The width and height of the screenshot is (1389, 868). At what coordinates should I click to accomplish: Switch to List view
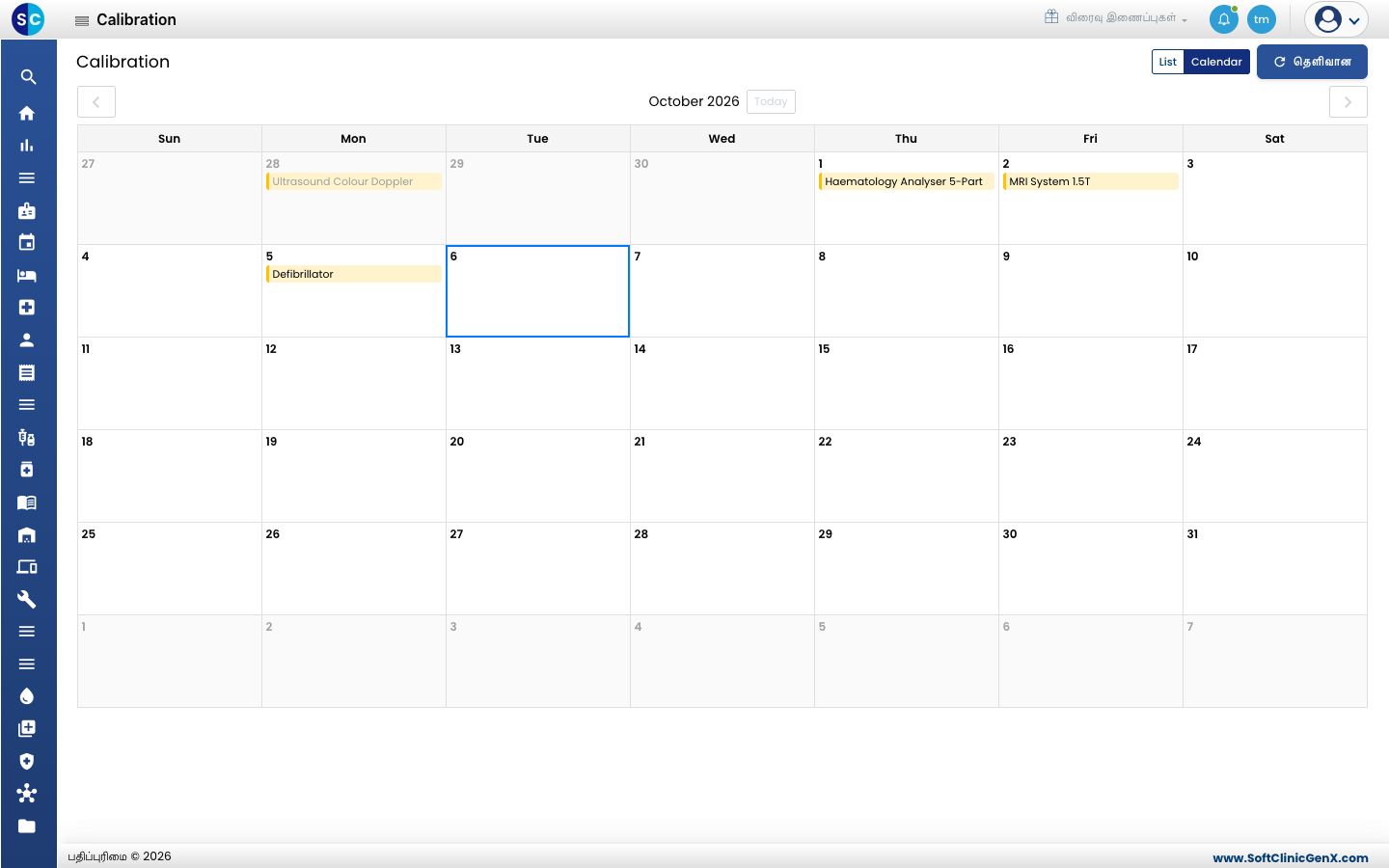point(1167,62)
